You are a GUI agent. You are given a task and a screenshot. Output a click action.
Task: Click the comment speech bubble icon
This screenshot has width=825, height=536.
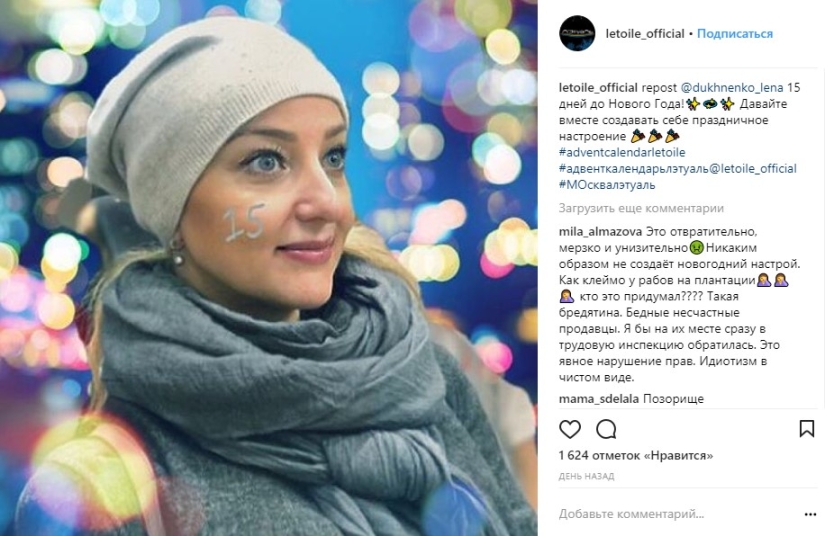(x=606, y=429)
